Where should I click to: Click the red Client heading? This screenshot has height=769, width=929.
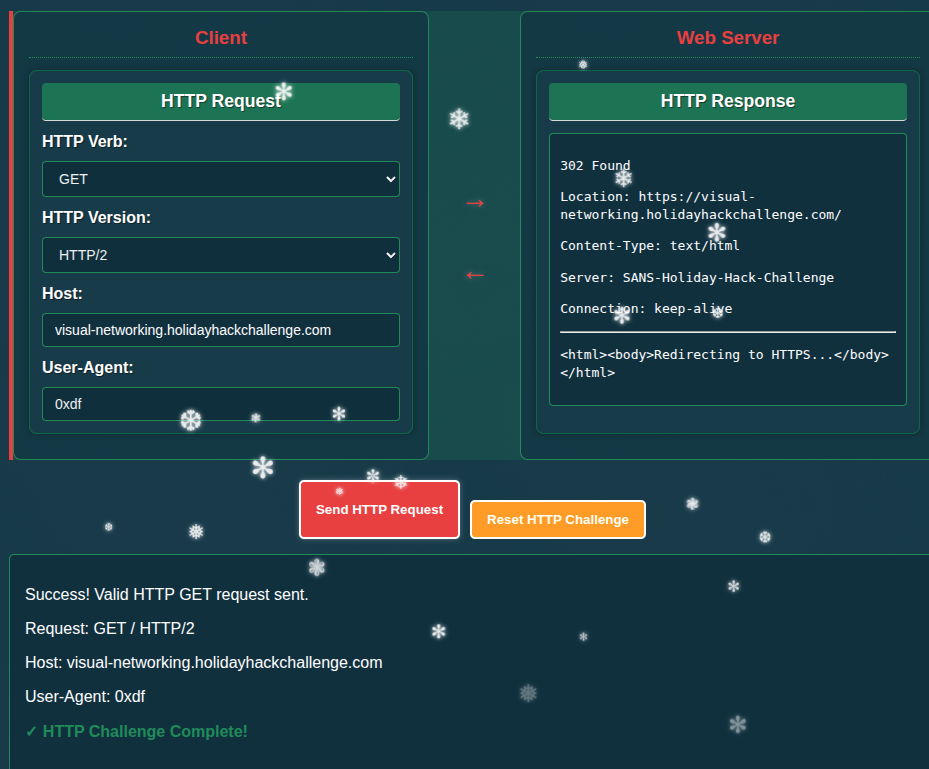tap(221, 38)
